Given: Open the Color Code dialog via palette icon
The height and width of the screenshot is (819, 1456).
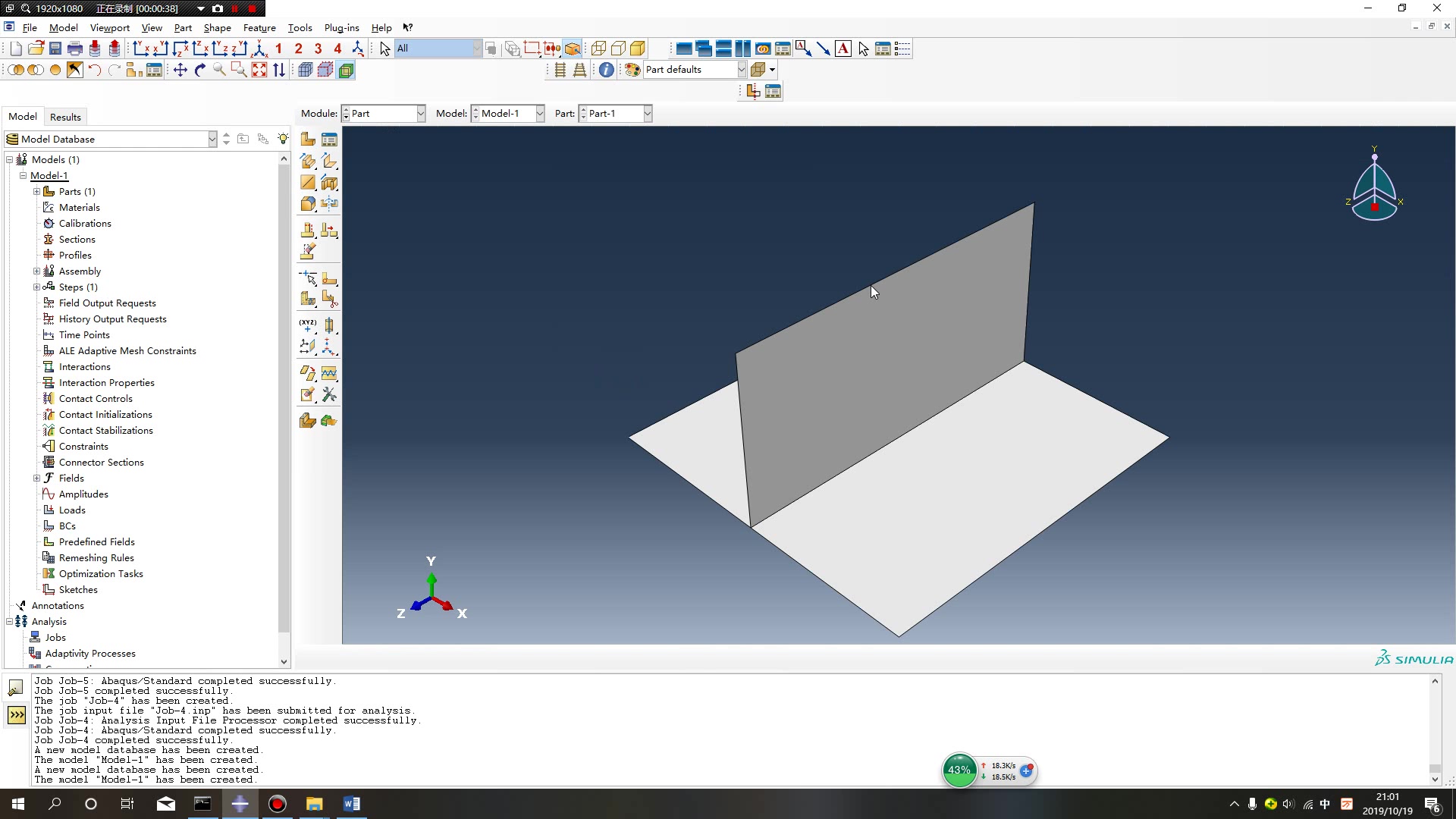Looking at the screenshot, I should pyautogui.click(x=632, y=69).
